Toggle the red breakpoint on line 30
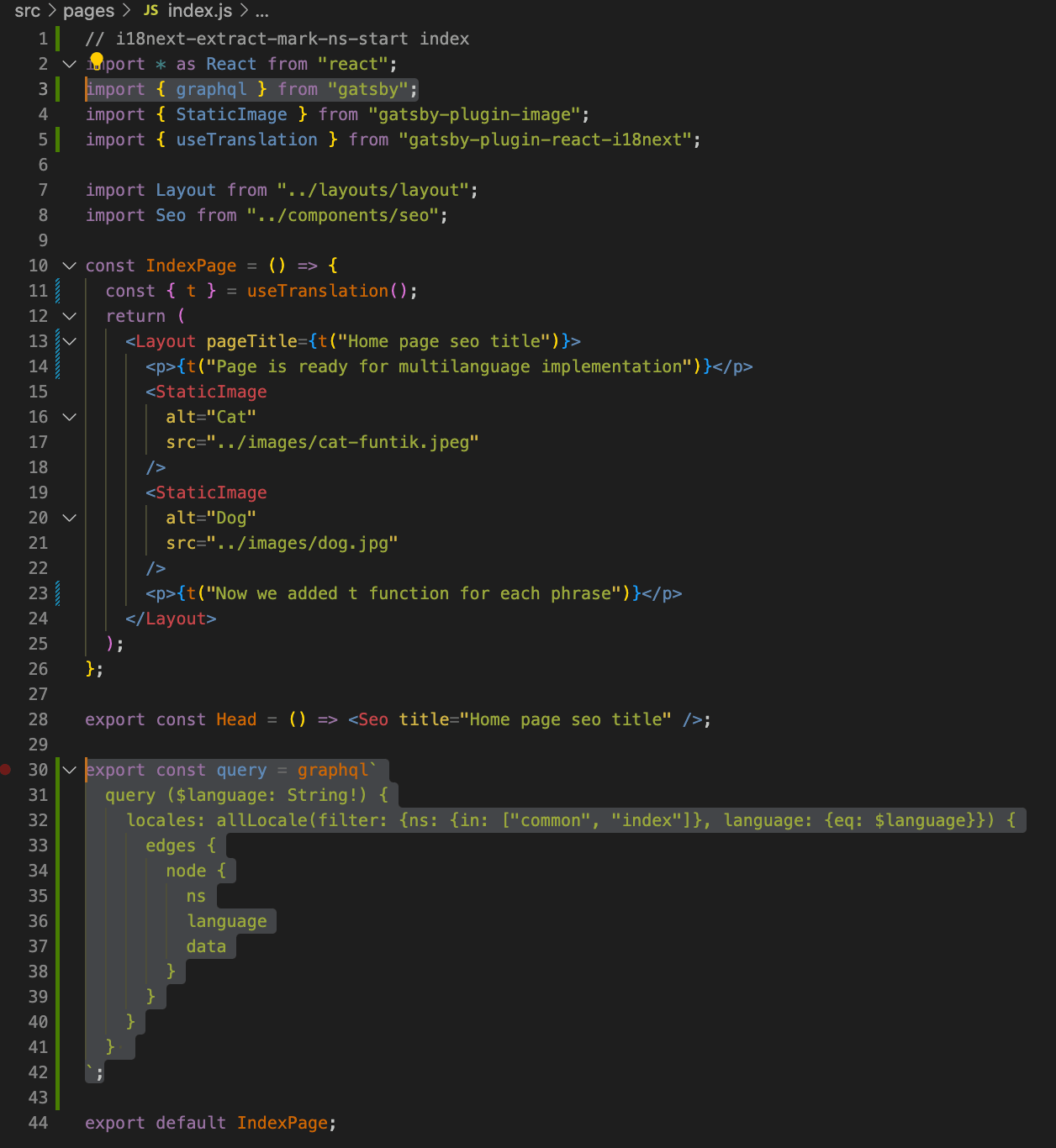The width and height of the screenshot is (1056, 1148). pos(6,770)
